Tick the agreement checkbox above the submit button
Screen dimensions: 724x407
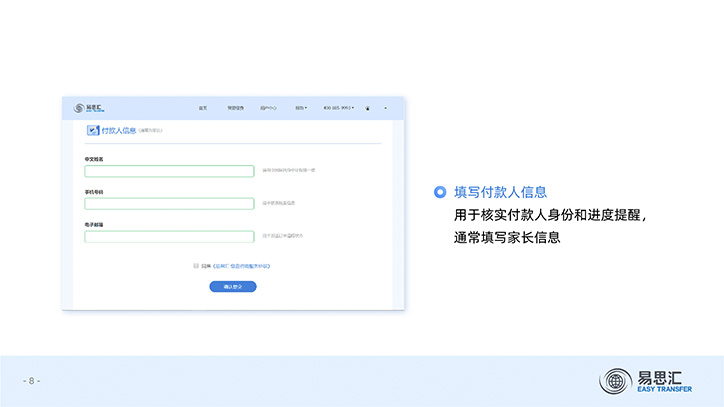(196, 266)
